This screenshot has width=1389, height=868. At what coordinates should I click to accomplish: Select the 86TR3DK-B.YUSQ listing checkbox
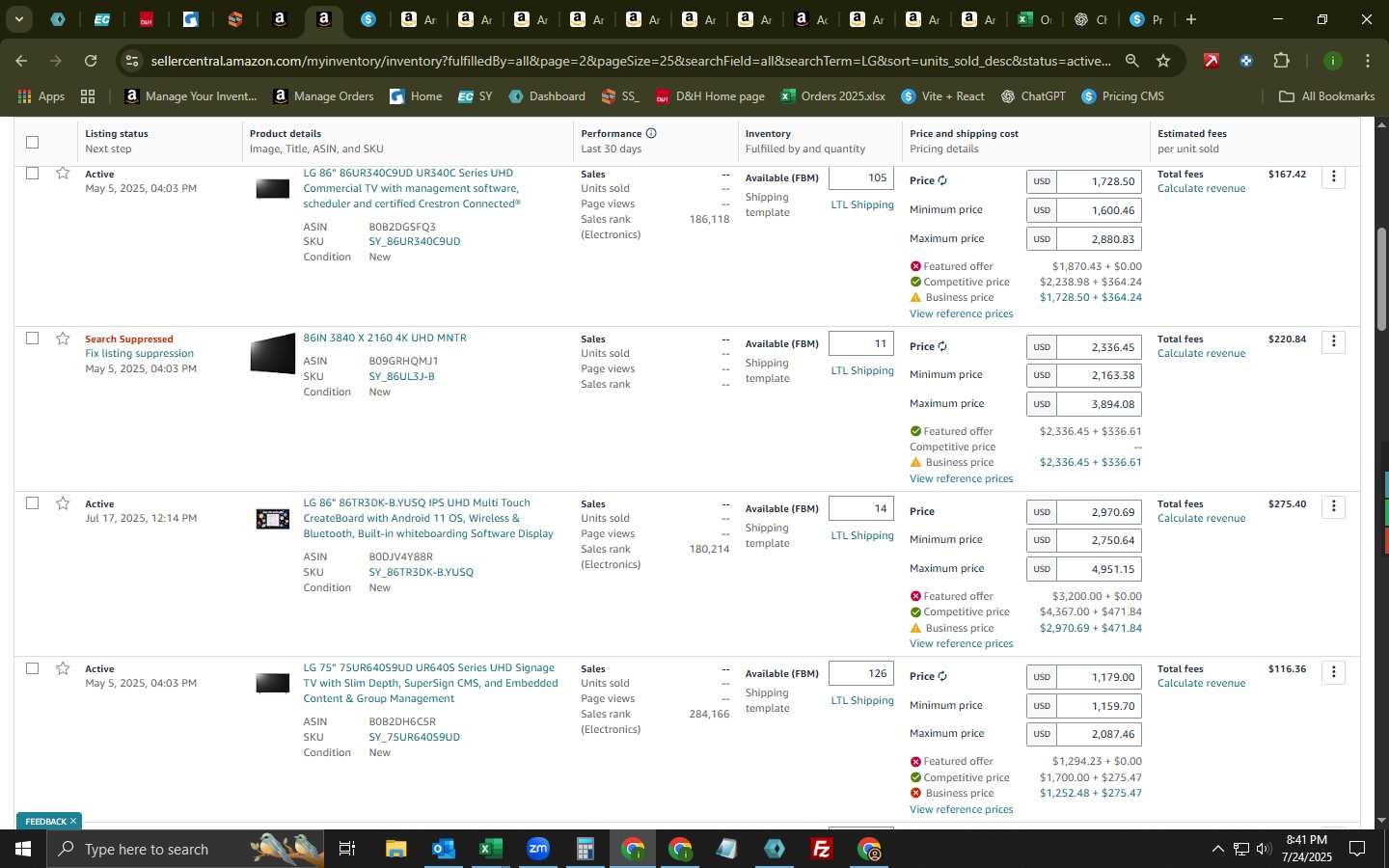point(32,503)
